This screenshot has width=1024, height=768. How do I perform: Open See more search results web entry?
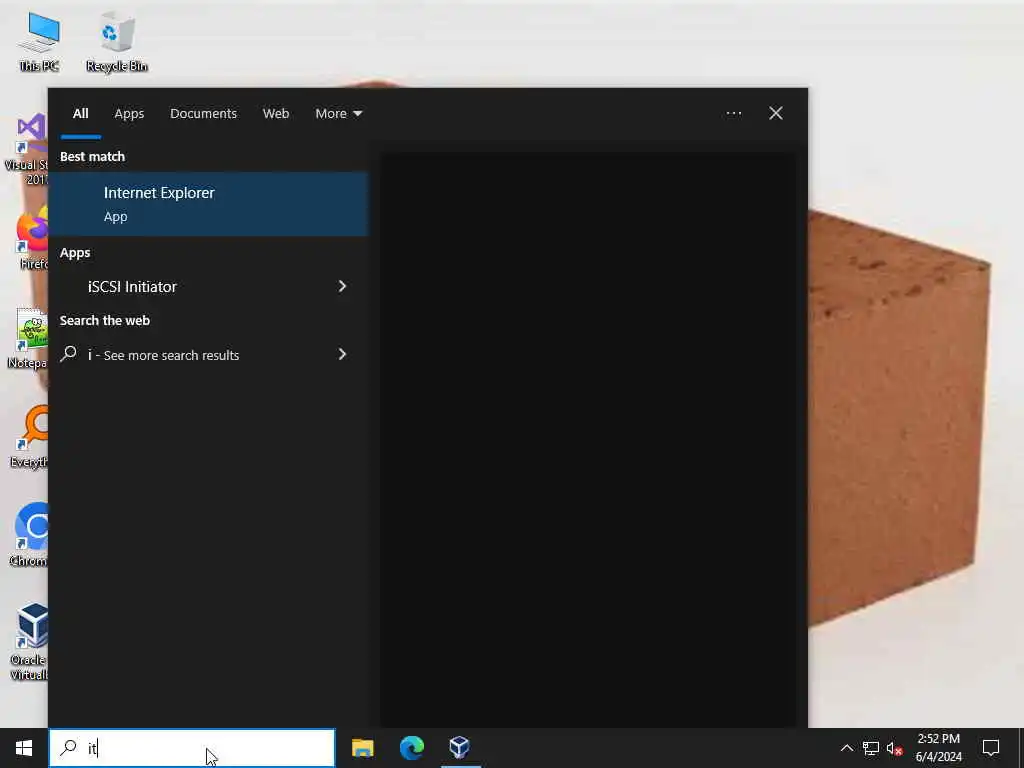point(163,355)
